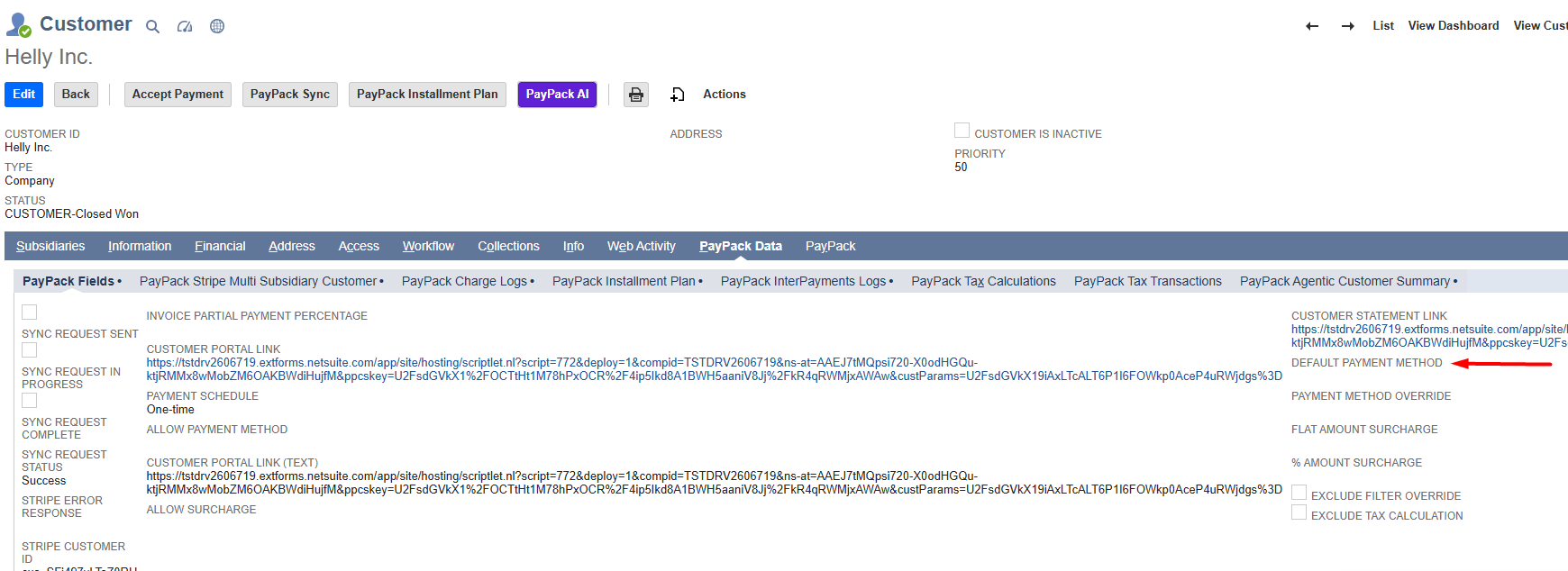Click the PayPack Sync button
Image resolution: width=1568 pixels, height=571 pixels.
[x=290, y=95]
